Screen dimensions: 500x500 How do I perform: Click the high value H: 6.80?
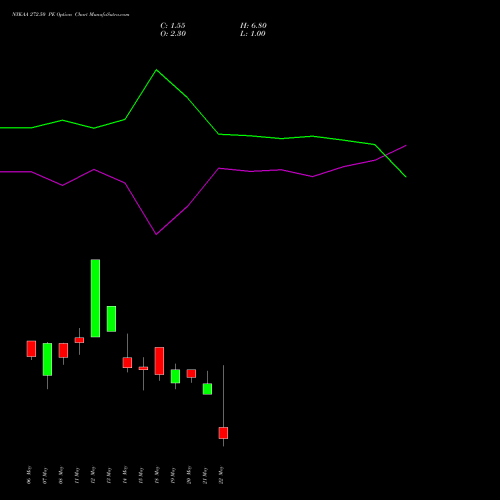(253, 26)
